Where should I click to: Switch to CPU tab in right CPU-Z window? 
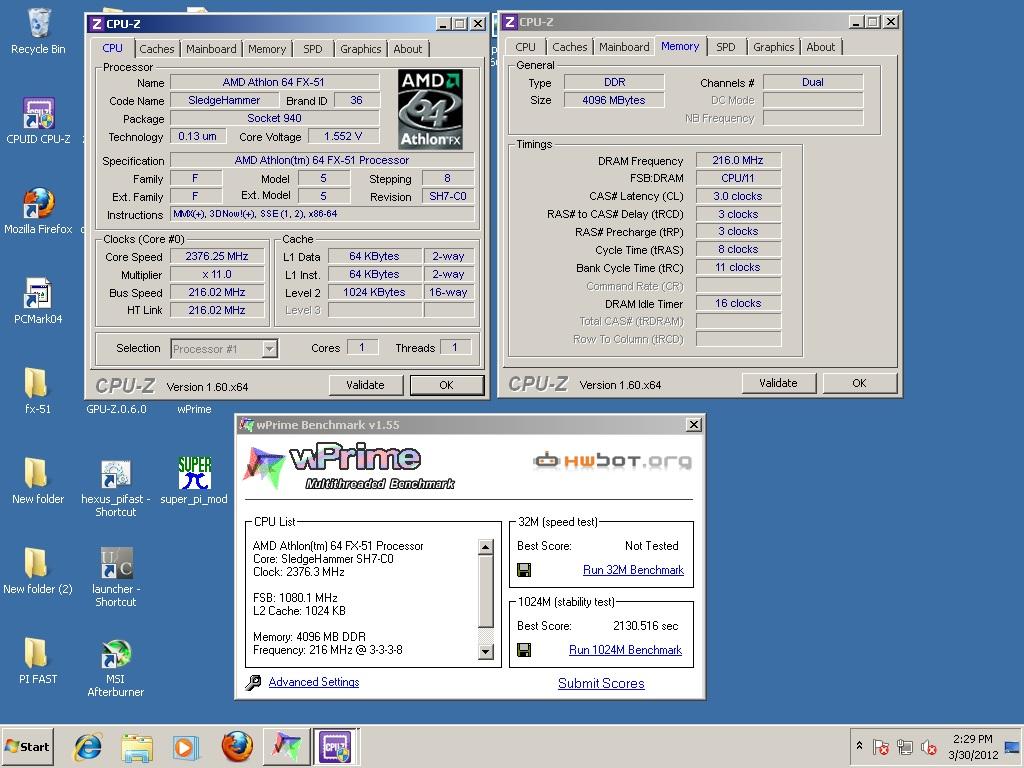point(525,47)
